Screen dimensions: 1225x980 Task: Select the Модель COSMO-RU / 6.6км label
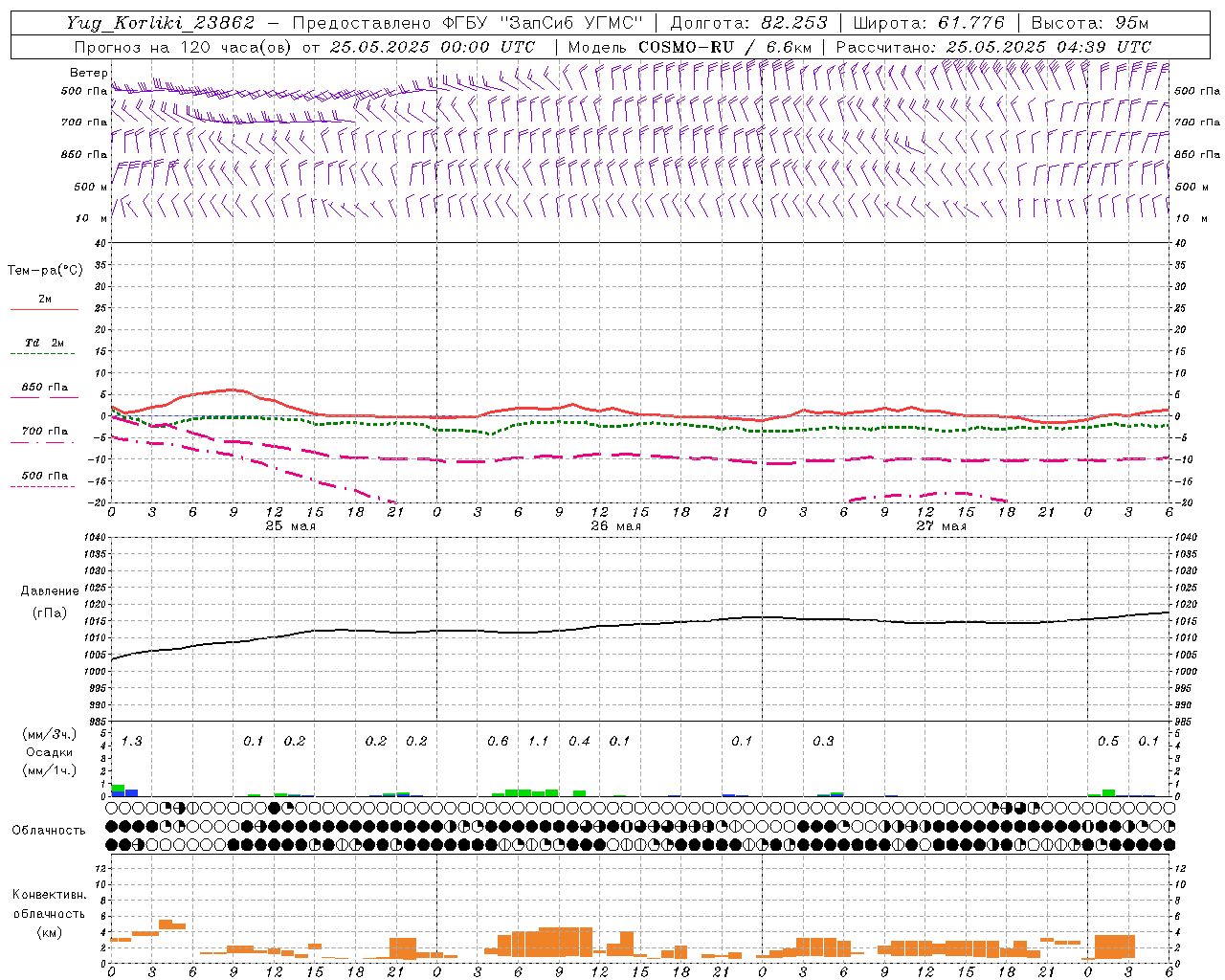point(689,47)
